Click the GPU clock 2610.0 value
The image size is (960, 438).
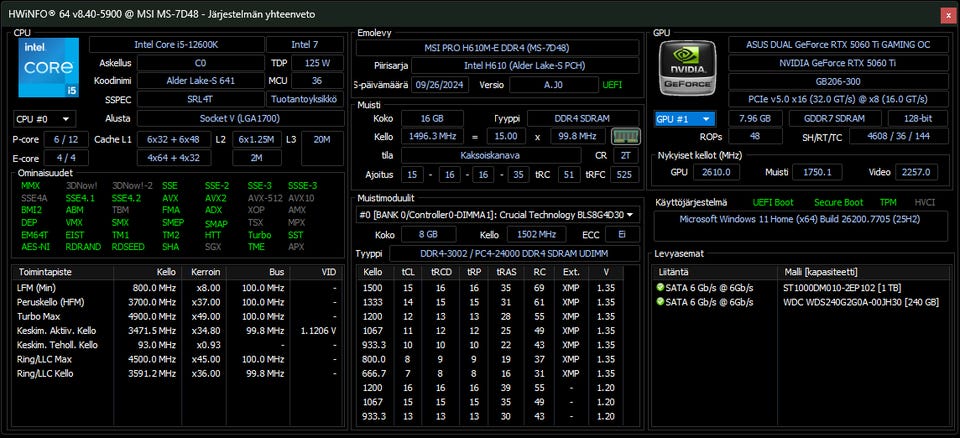click(x=716, y=172)
